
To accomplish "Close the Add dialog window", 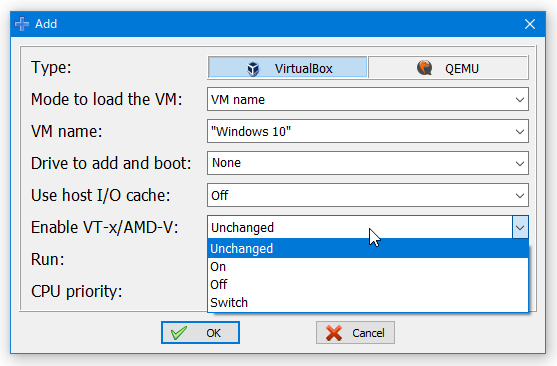I will [530, 24].
